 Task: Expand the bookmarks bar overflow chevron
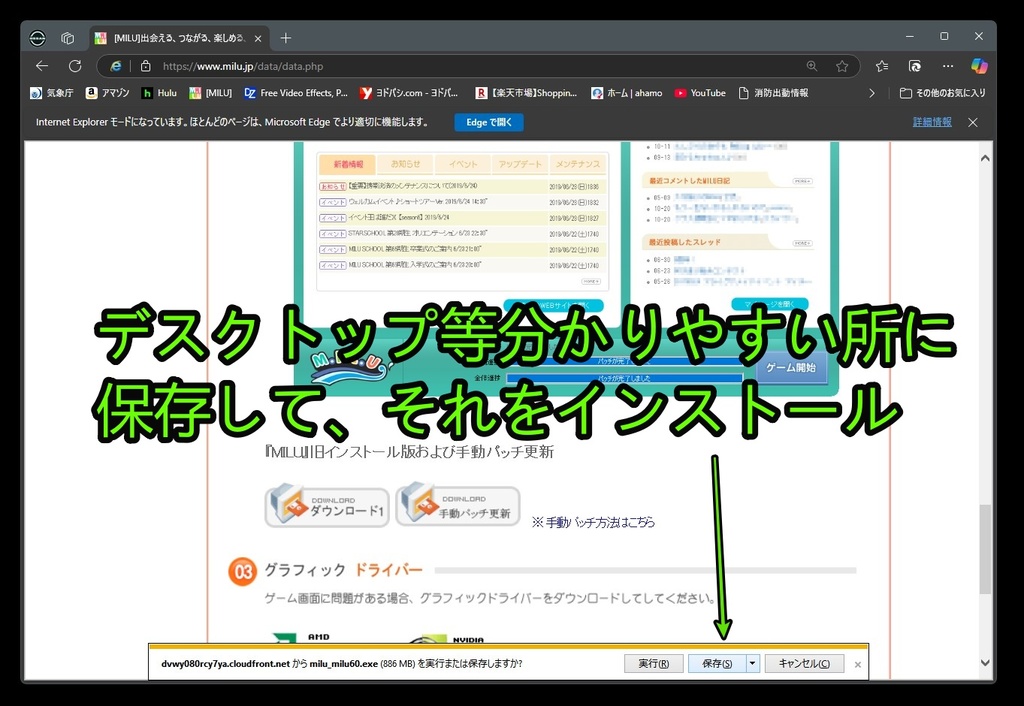pyautogui.click(x=872, y=93)
